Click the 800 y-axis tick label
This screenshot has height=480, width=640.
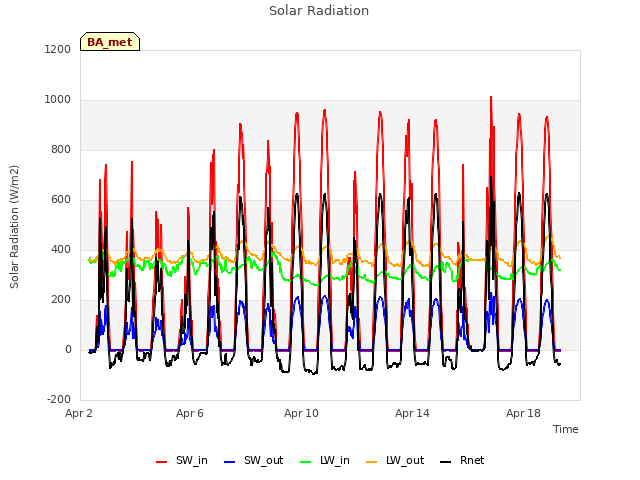tap(61, 150)
